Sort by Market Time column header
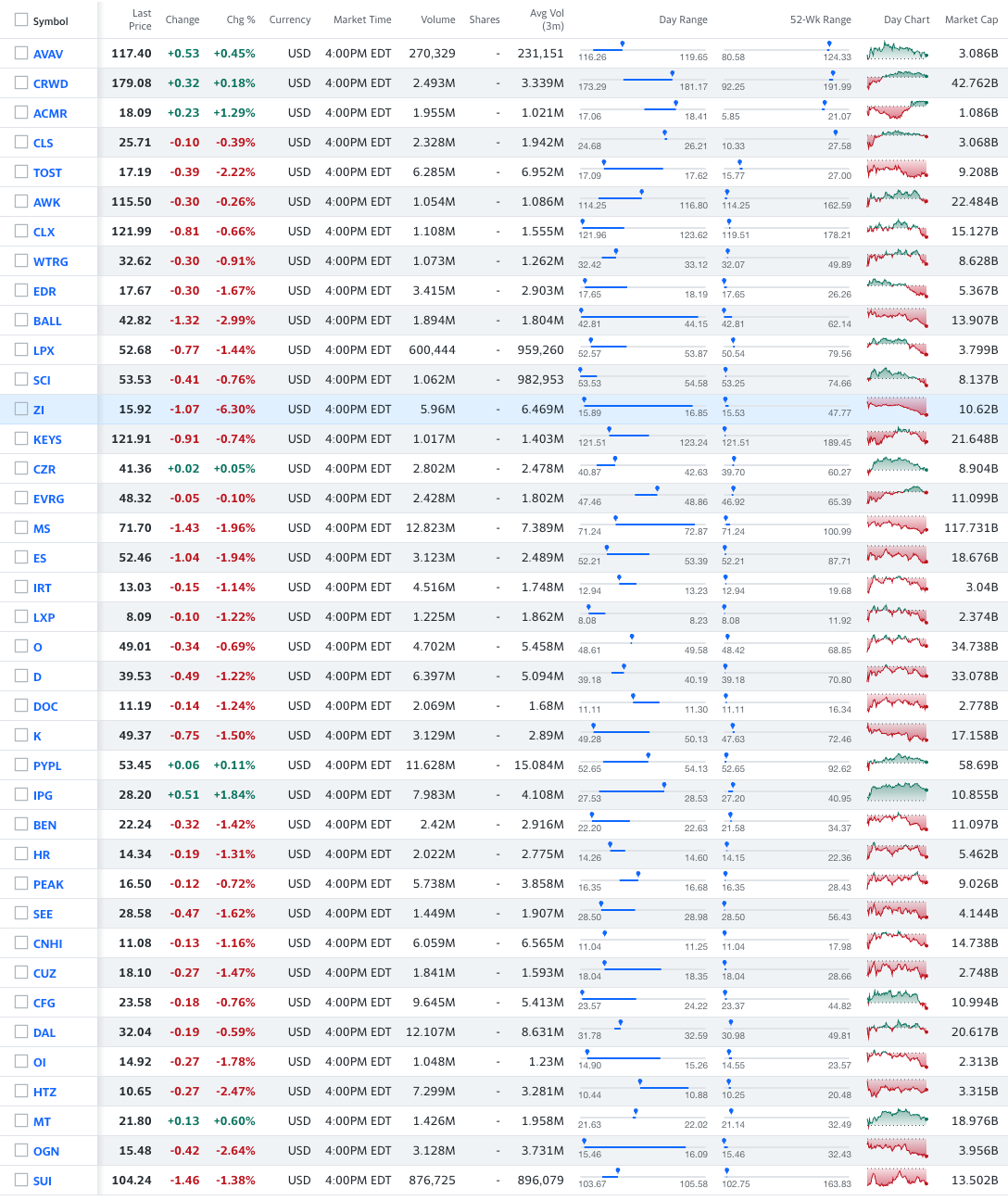 [x=362, y=19]
